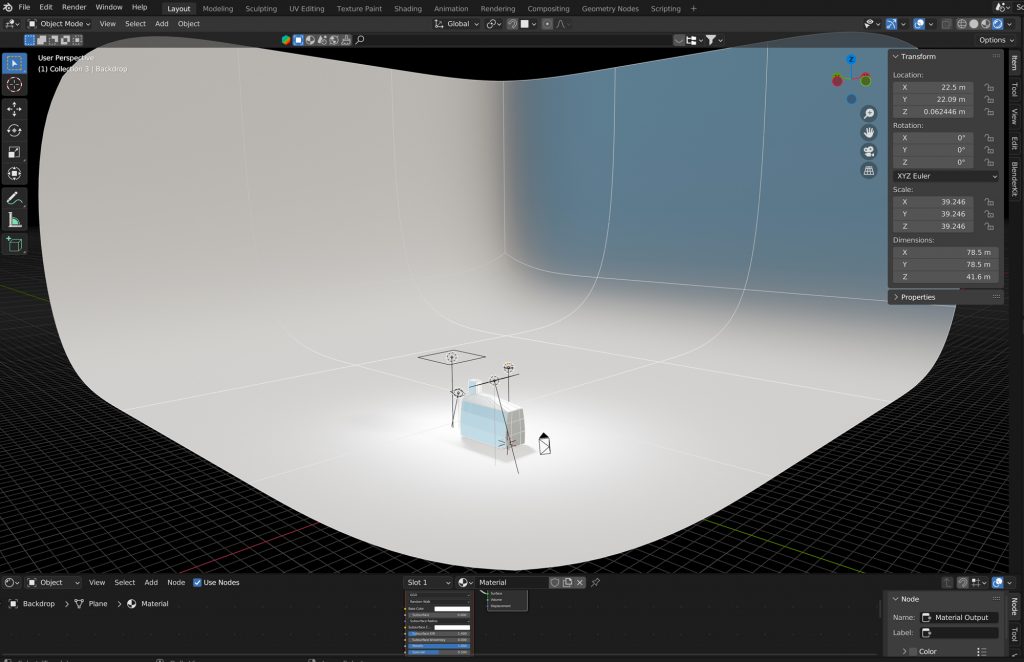Select the Measure tool
This screenshot has width=1024, height=662.
click(x=14, y=219)
